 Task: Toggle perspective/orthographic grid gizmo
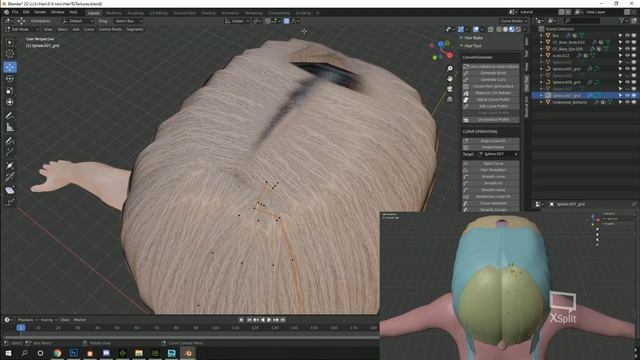click(449, 99)
